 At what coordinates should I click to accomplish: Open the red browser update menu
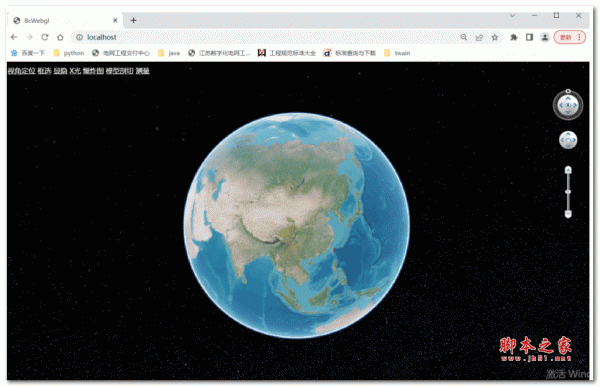(570, 37)
